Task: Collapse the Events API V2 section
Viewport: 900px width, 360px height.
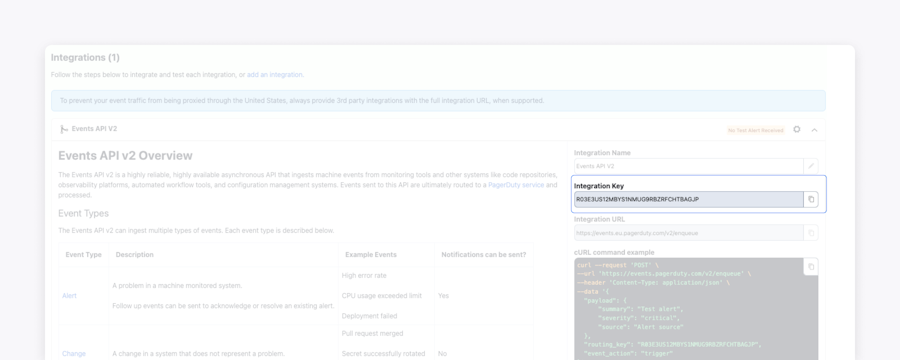Action: pyautogui.click(x=814, y=130)
